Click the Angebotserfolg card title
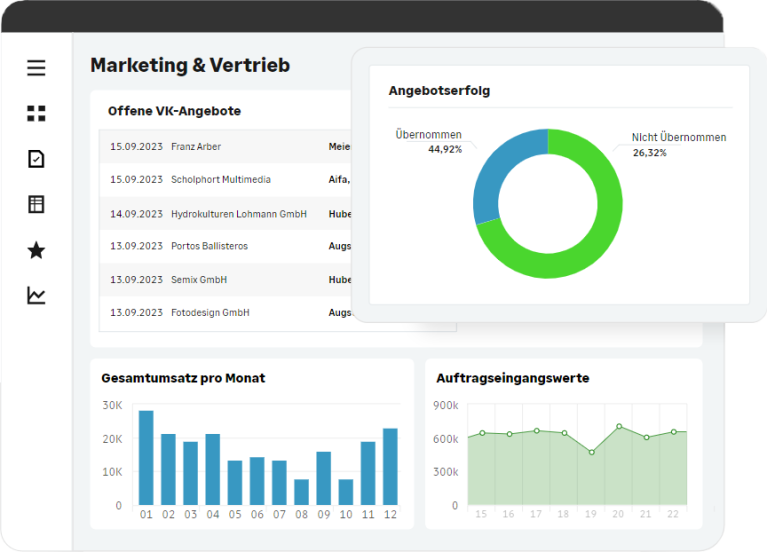The height and width of the screenshot is (552, 767). pyautogui.click(x=439, y=91)
